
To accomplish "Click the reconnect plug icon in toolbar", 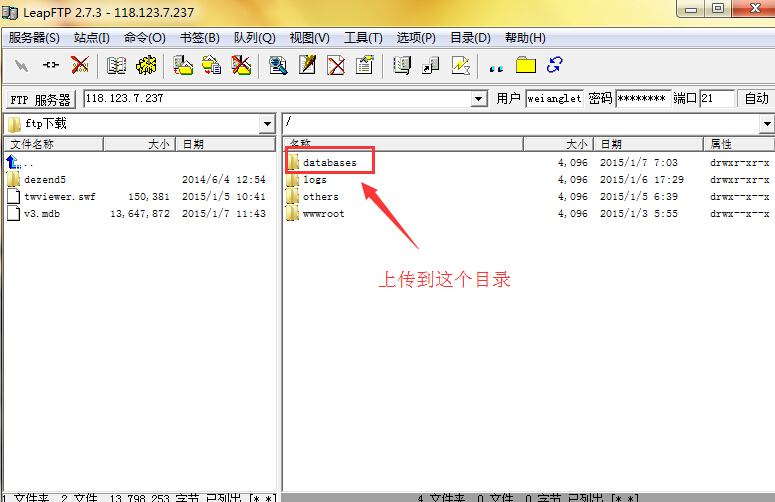I will [50, 65].
